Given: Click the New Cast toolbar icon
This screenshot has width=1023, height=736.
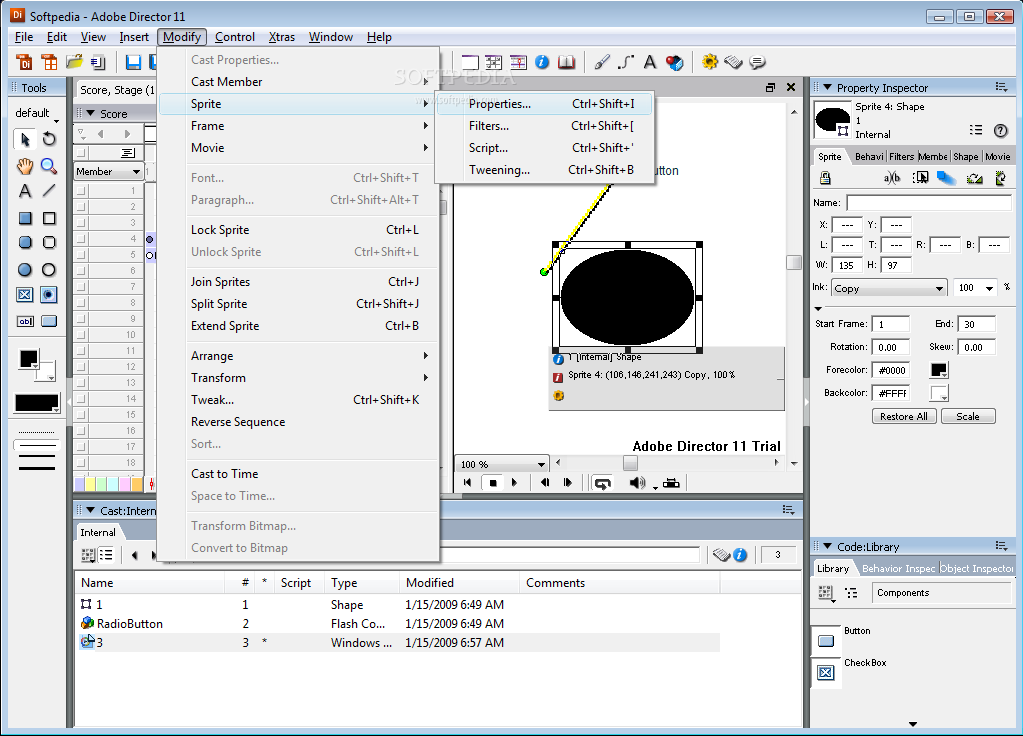Looking at the screenshot, I should coord(49,62).
